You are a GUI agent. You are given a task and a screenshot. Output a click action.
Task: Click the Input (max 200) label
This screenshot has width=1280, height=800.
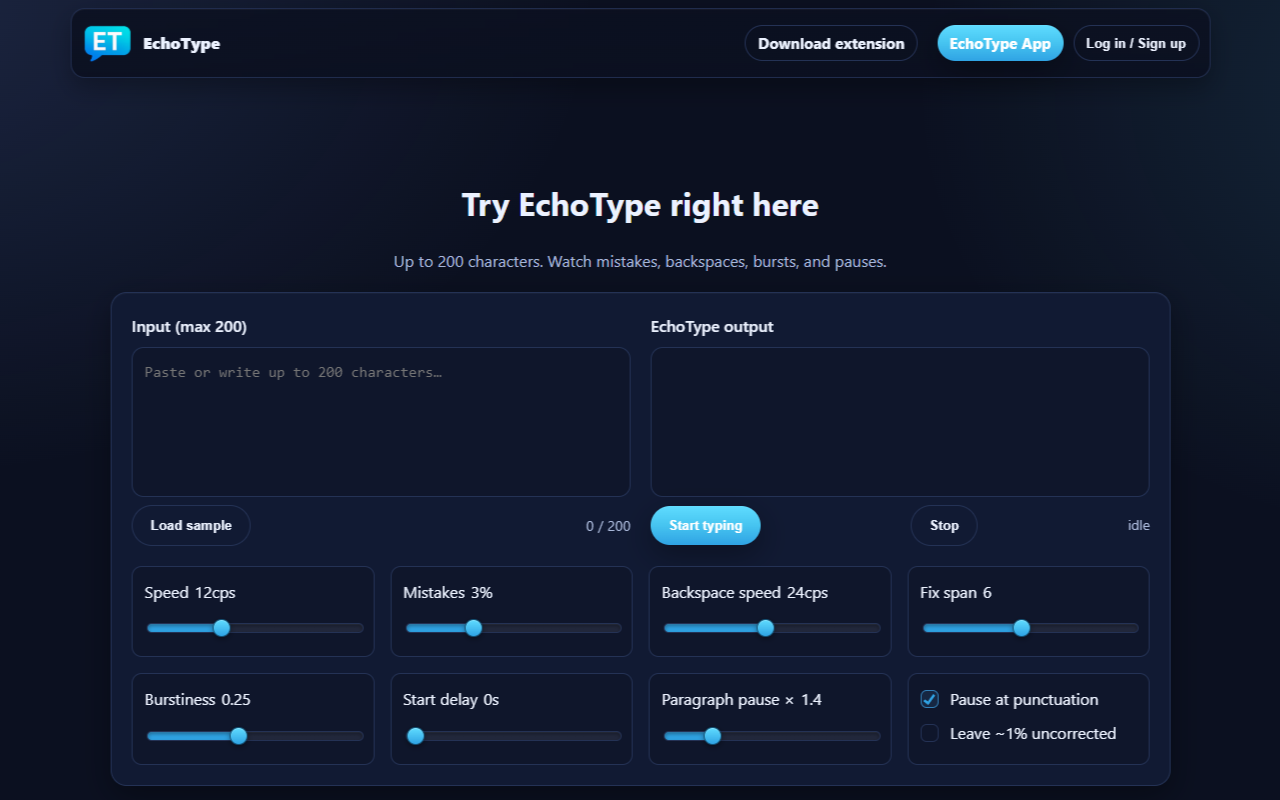(x=189, y=327)
